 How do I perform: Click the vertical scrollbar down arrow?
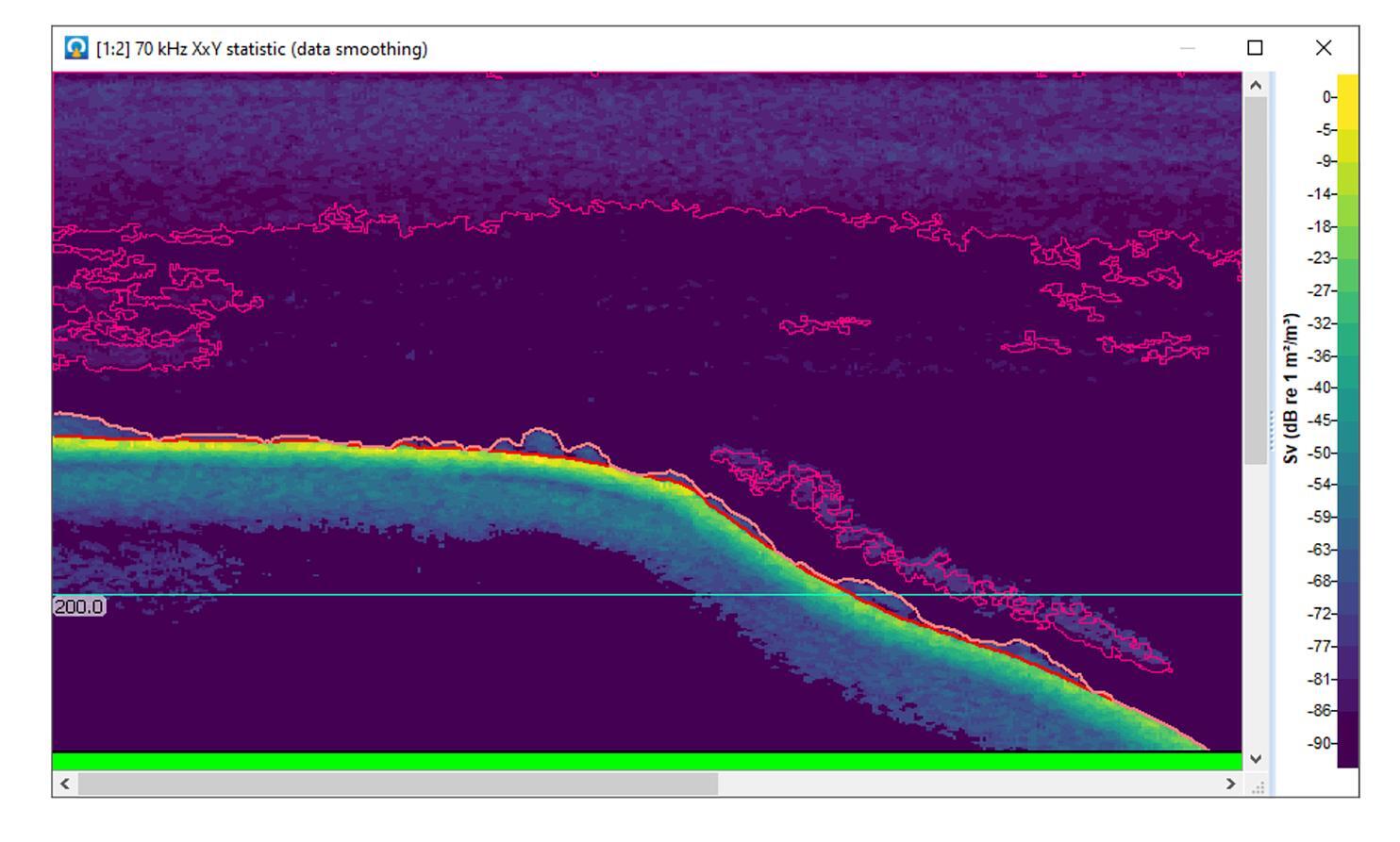point(1256,758)
